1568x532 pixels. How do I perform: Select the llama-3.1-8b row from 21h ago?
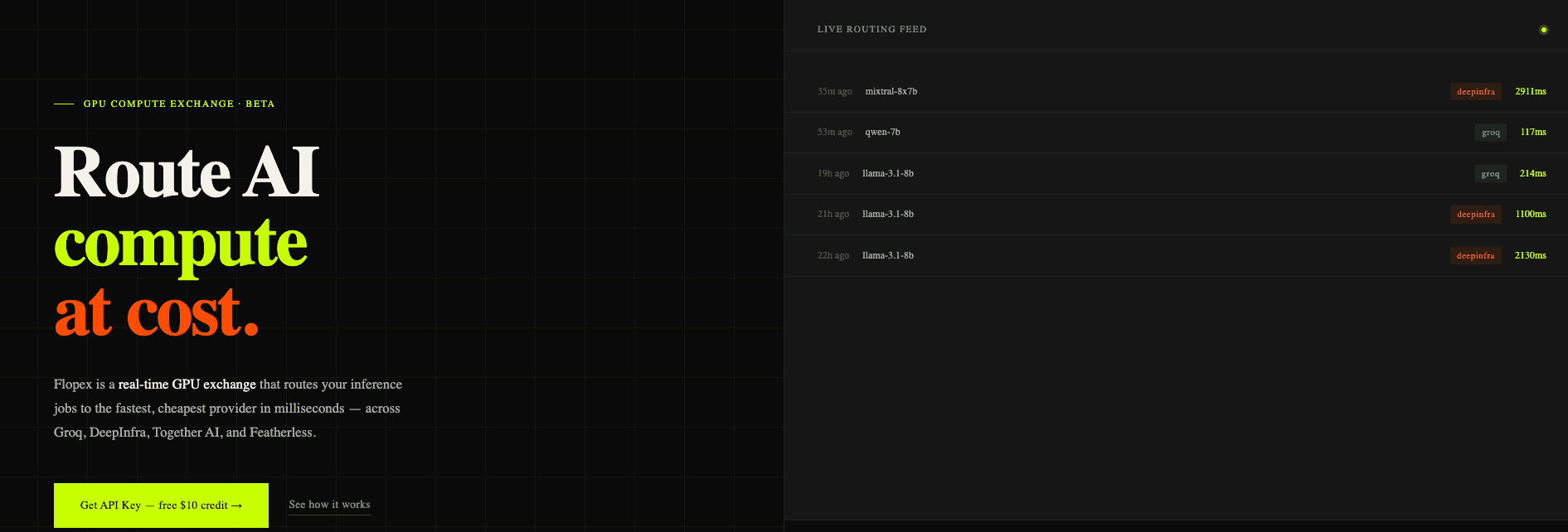[x=1176, y=215]
